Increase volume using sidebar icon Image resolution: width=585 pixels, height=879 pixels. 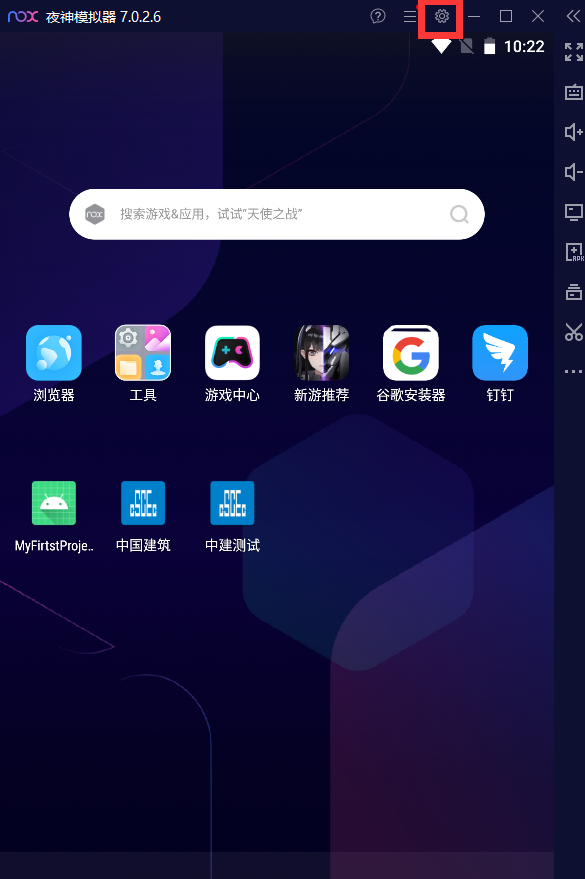click(574, 132)
